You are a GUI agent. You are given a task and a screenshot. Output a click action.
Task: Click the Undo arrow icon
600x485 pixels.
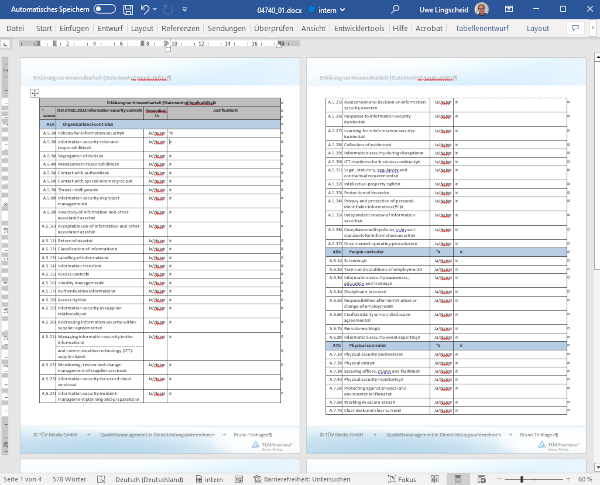coord(144,9)
